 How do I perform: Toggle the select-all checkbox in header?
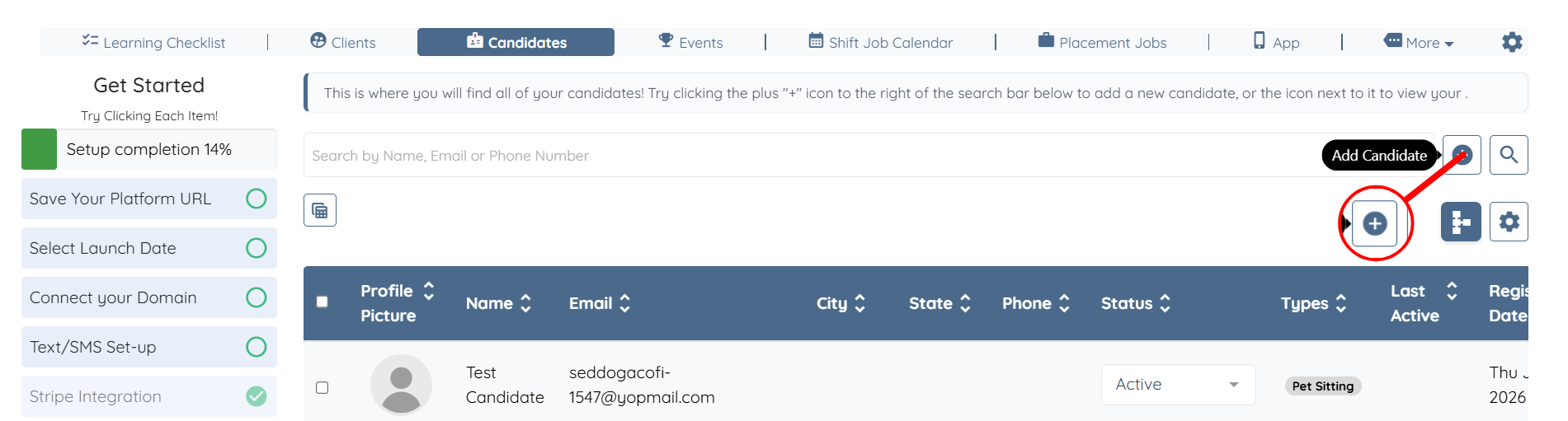point(323,302)
